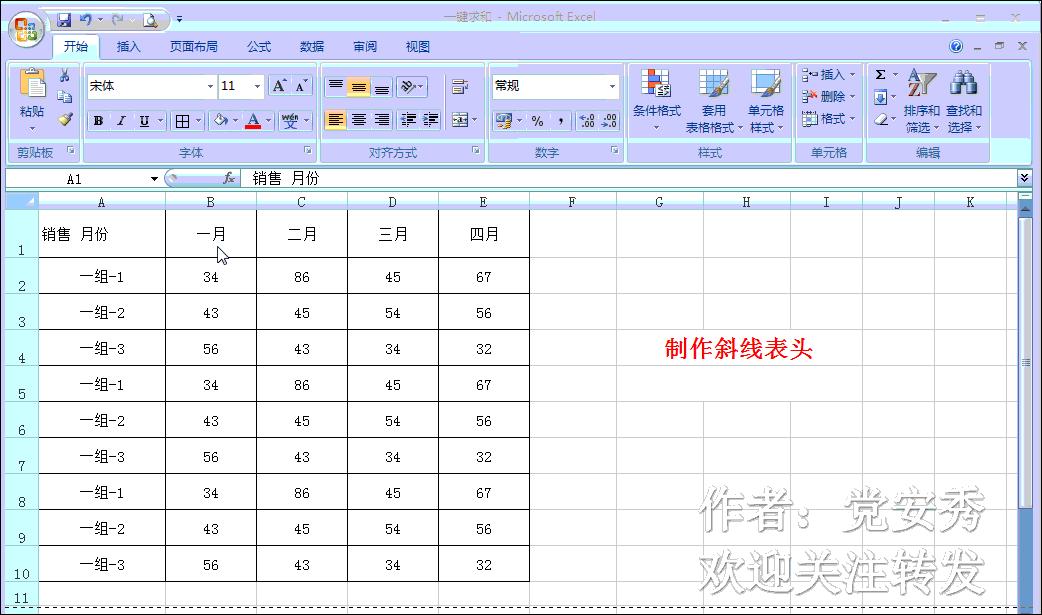This screenshot has width=1042, height=615.
Task: Click the AutoSum Σ icon
Action: (882, 73)
